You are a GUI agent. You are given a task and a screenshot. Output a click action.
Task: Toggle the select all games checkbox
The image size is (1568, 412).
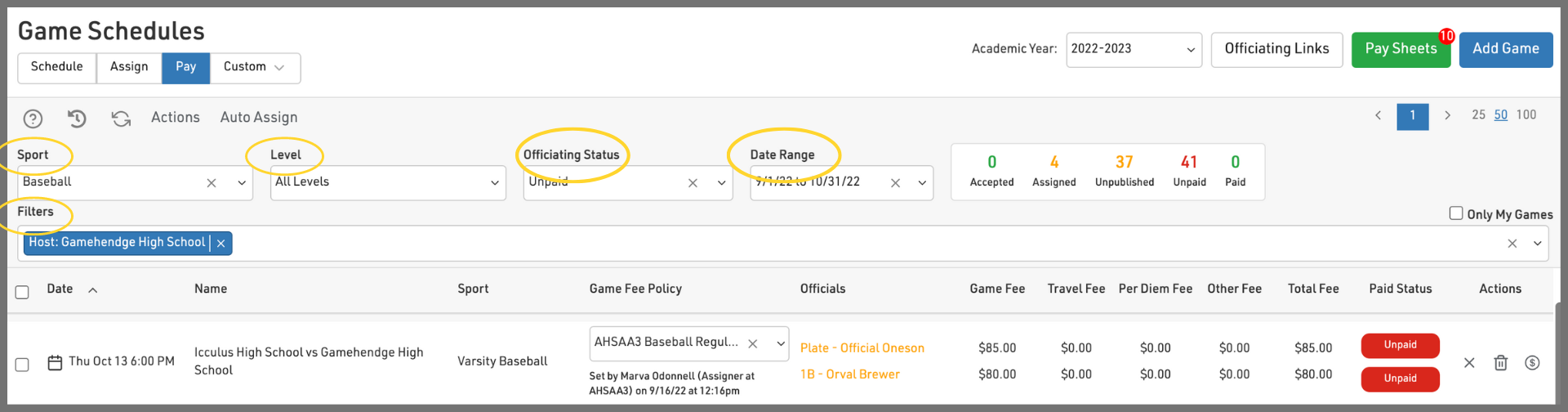click(x=22, y=292)
